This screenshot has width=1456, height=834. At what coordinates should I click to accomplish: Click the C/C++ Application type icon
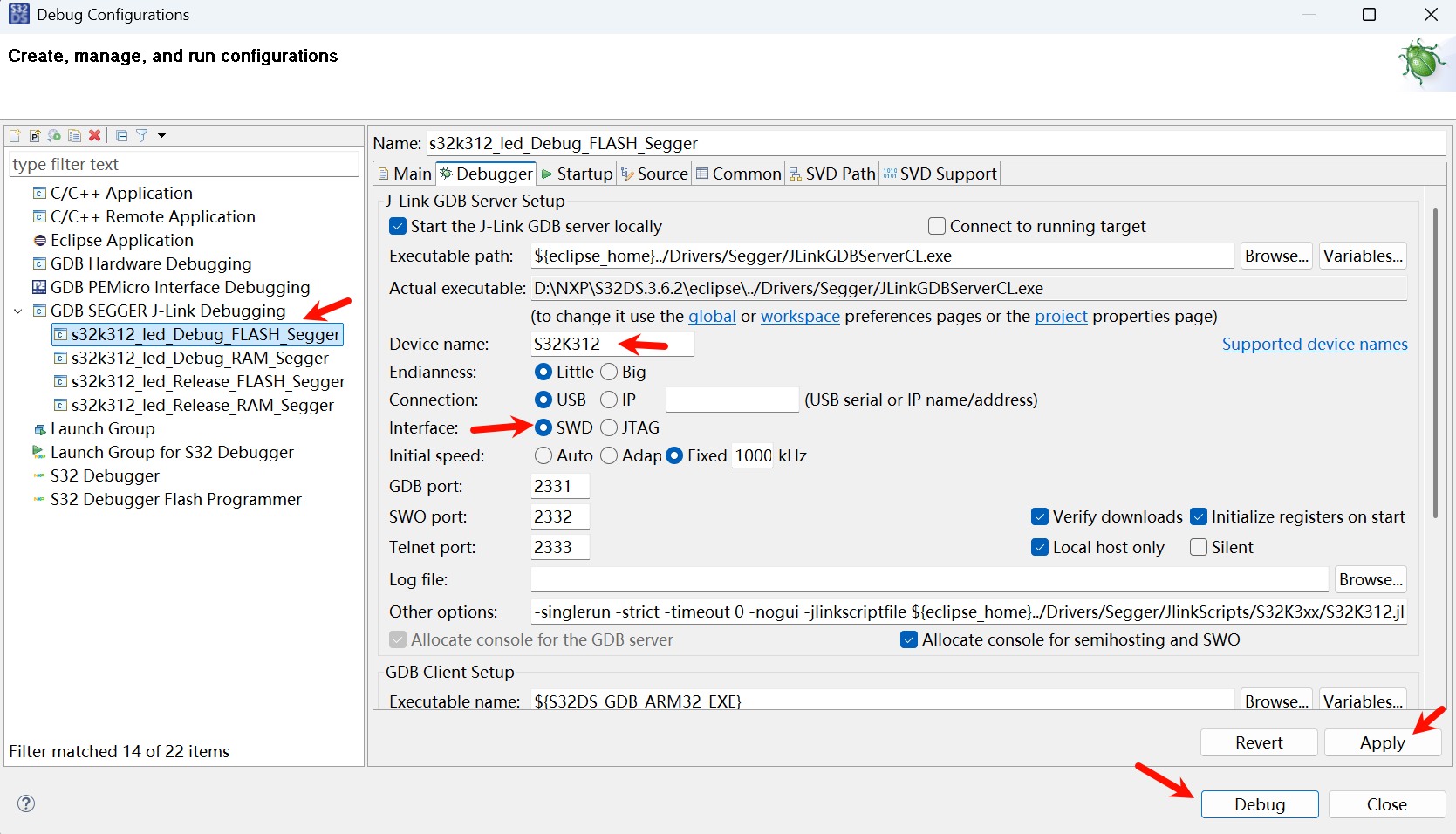[39, 193]
